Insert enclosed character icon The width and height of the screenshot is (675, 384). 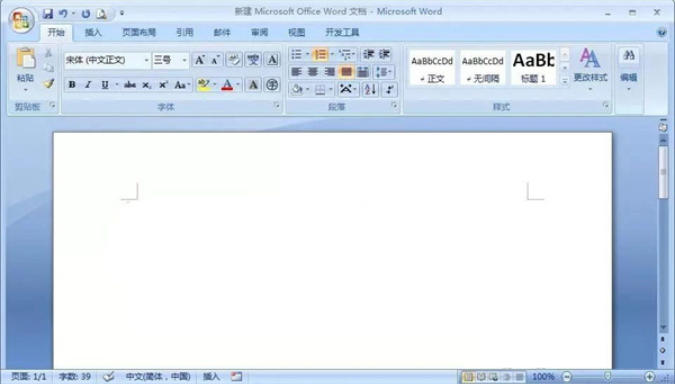272,85
